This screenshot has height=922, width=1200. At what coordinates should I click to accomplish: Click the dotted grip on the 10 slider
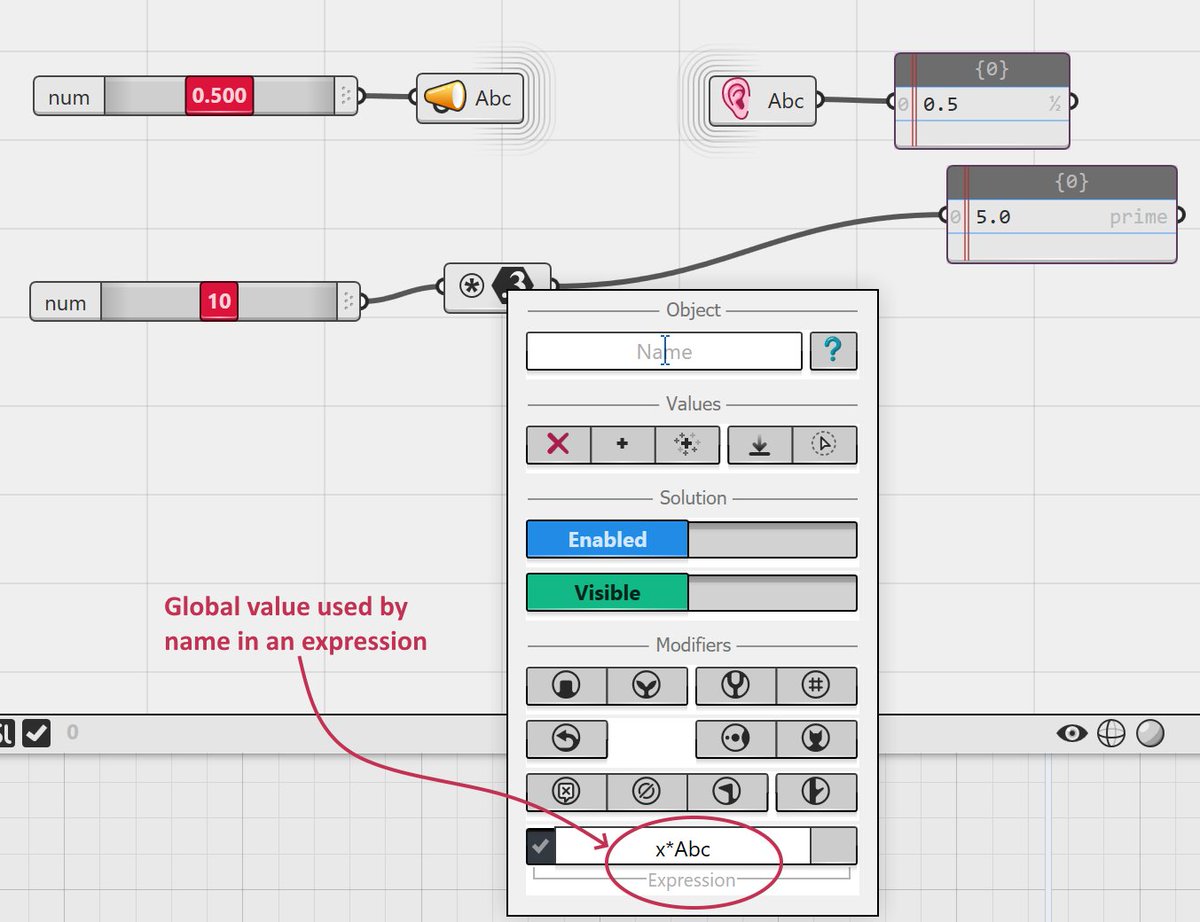[348, 302]
